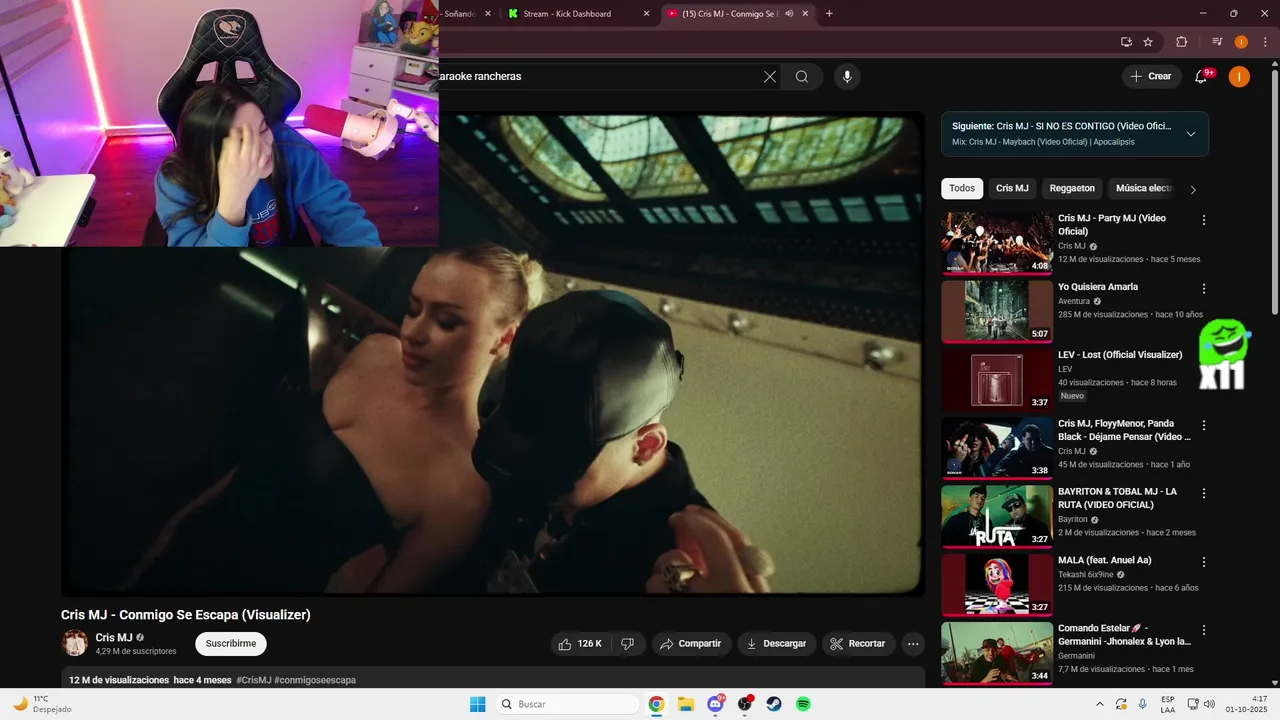The width and height of the screenshot is (1280, 720).
Task: Like the video with 126 K likes
Action: 580,644
